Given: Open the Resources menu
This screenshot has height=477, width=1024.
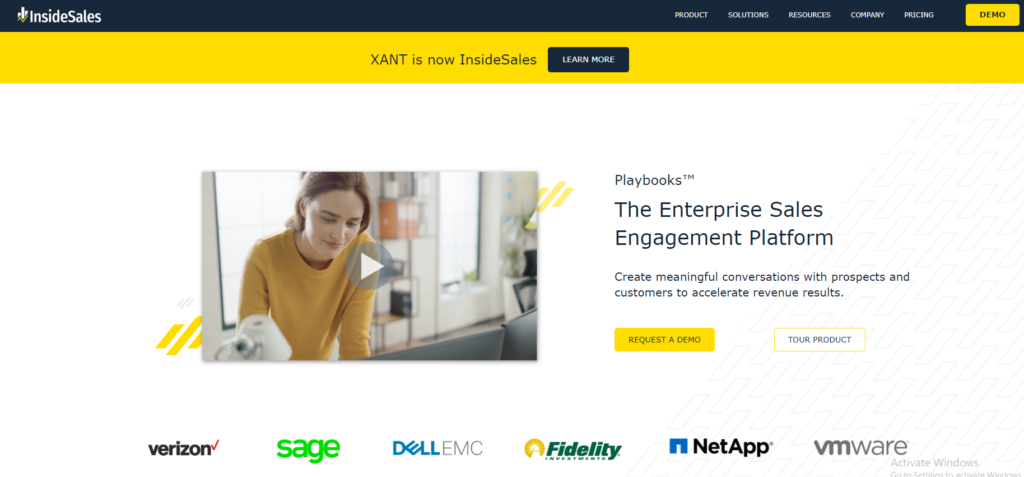Looking at the screenshot, I should tap(809, 15).
